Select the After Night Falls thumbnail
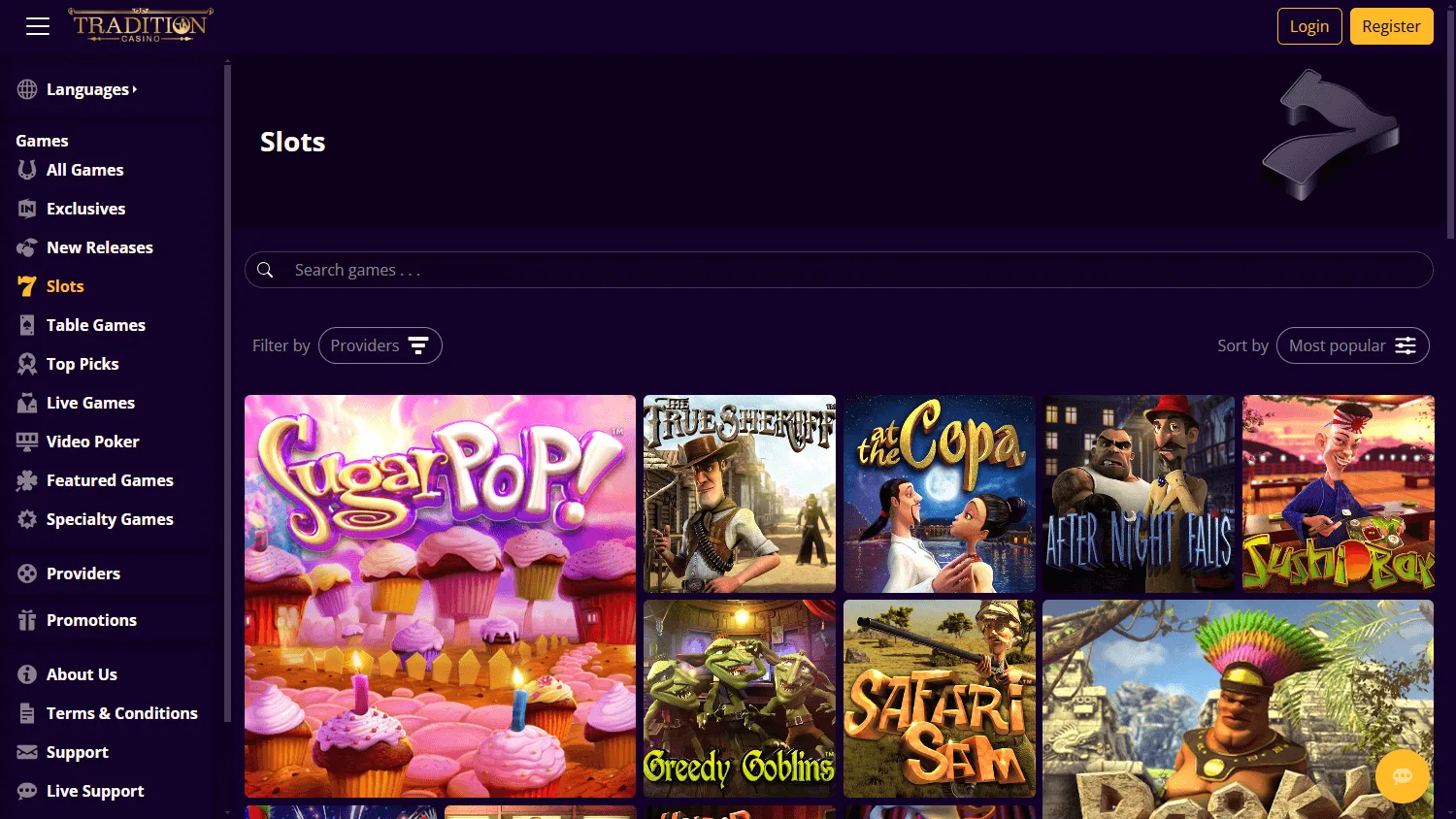The image size is (1456, 819). (1139, 494)
